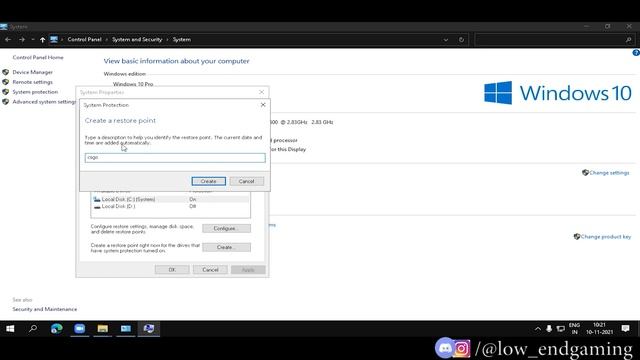Open the Action Center notifications icon
The width and height of the screenshot is (640, 360).
(625, 329)
